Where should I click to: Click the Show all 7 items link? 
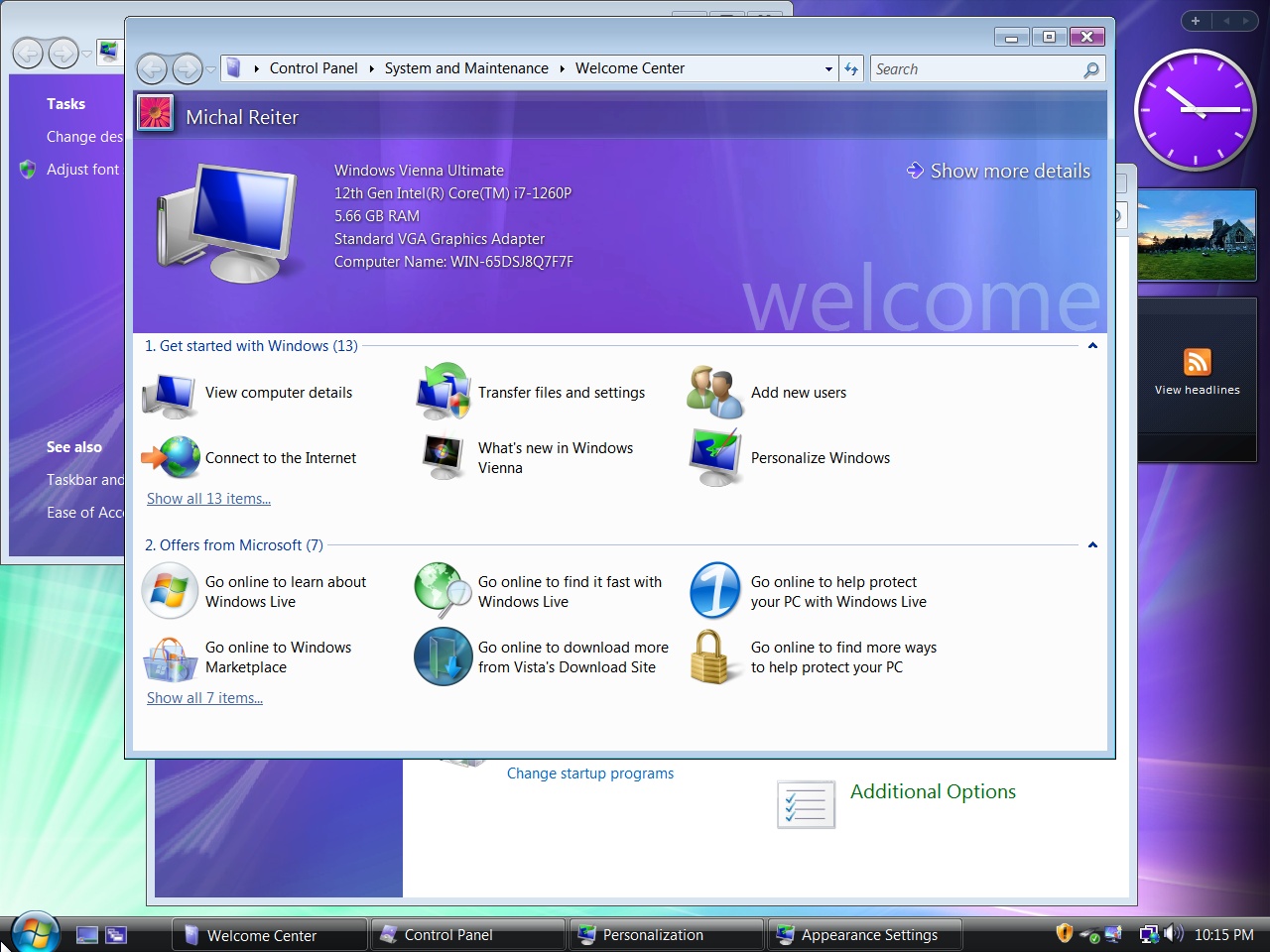coord(204,698)
